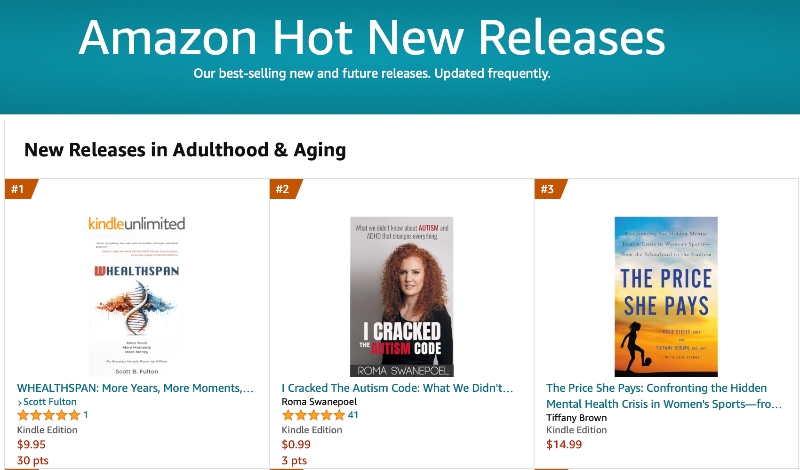The height and width of the screenshot is (470, 800).
Task: Open The Price She Pays title link
Action: pos(664,396)
